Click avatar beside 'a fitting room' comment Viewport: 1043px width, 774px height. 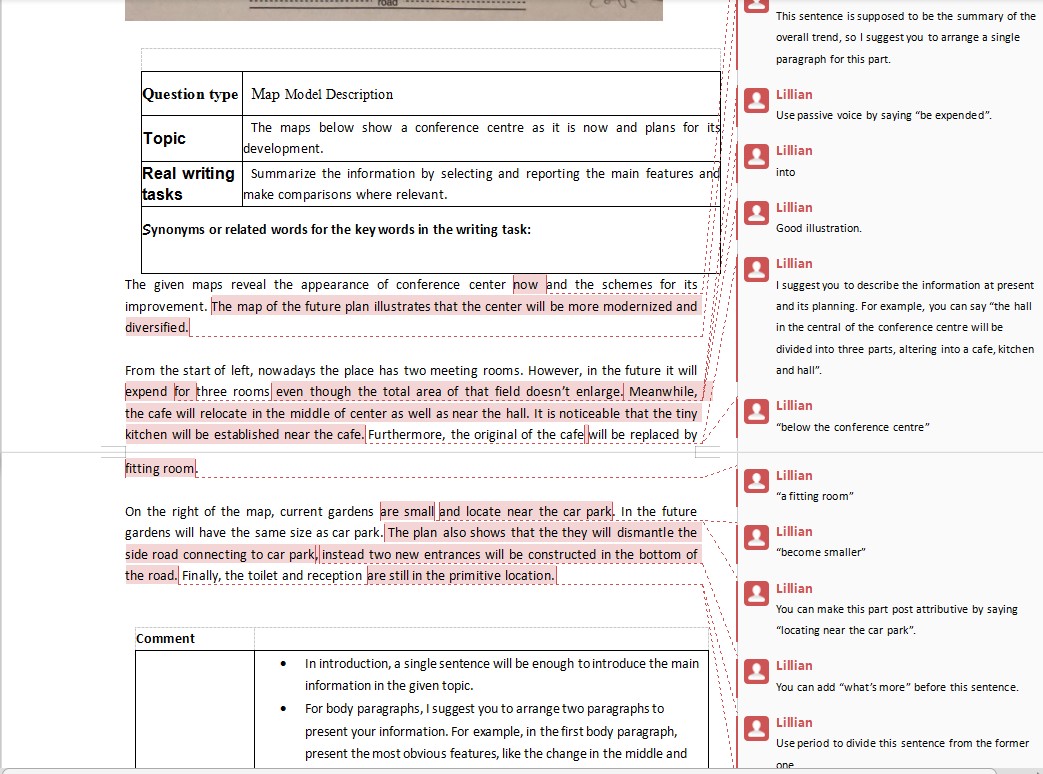tap(756, 481)
